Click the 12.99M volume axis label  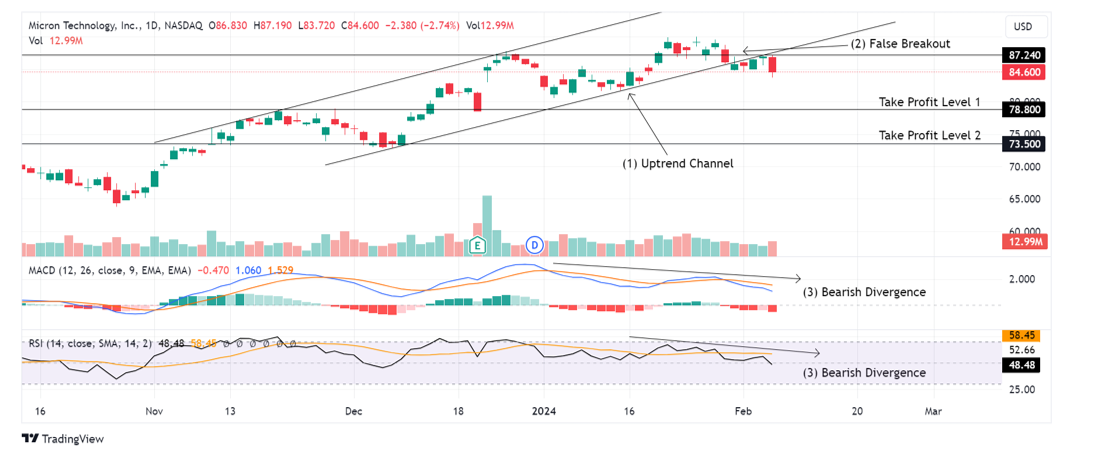[1025, 242]
